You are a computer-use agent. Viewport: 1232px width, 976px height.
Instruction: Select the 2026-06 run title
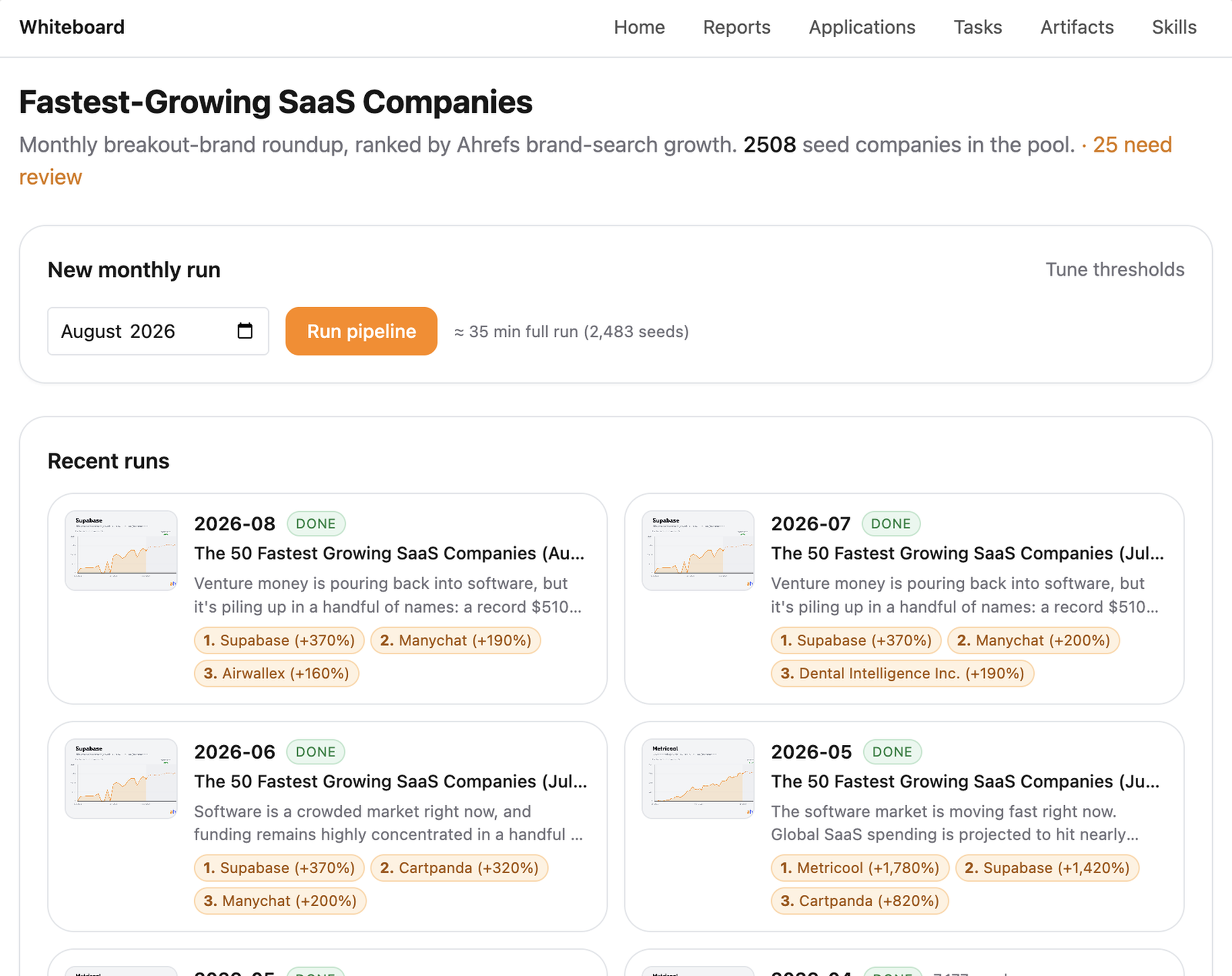[x=390, y=781]
